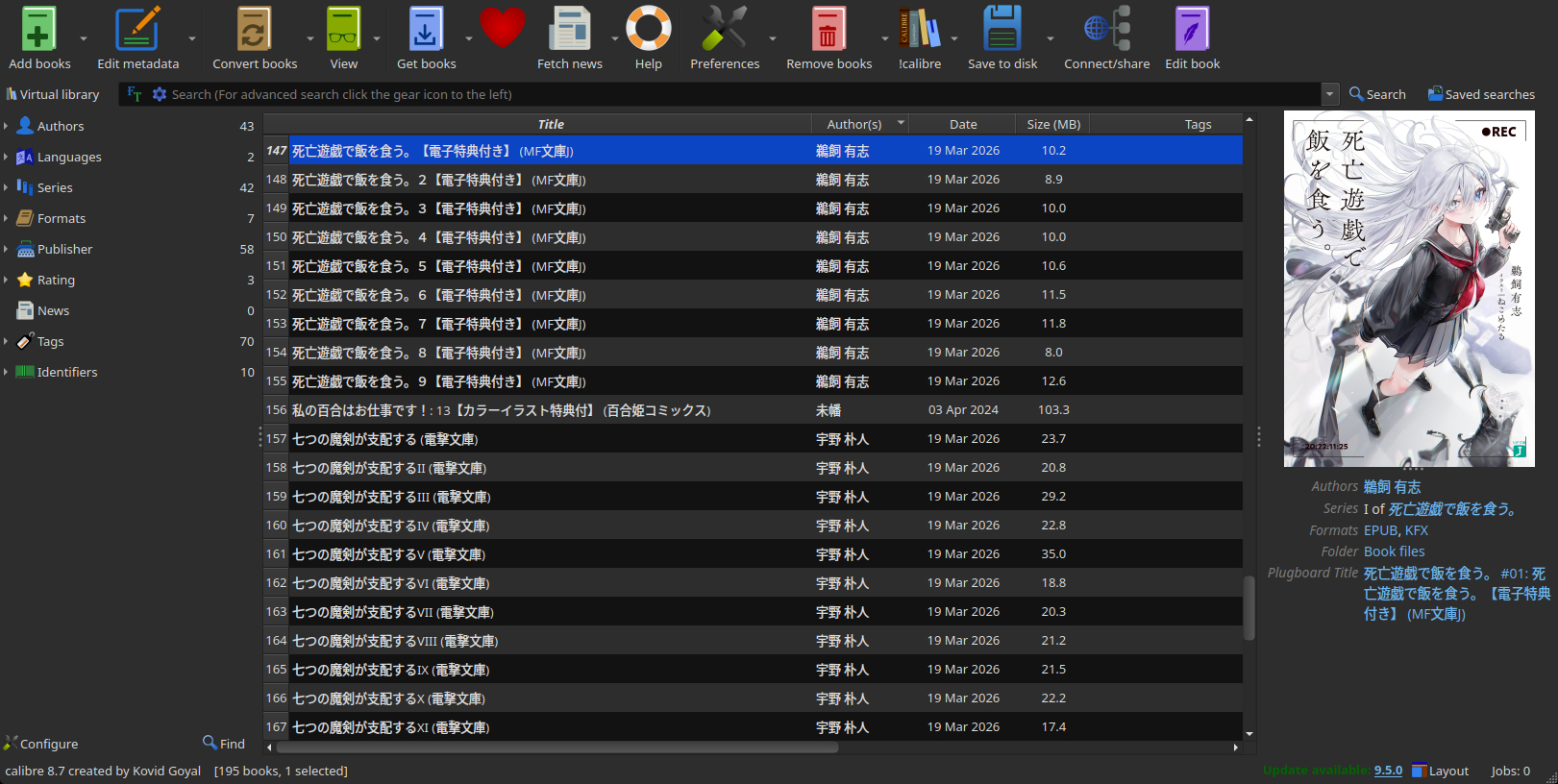The width and height of the screenshot is (1558, 784).
Task: Sort the list by Size (MB) column
Action: point(1052,124)
